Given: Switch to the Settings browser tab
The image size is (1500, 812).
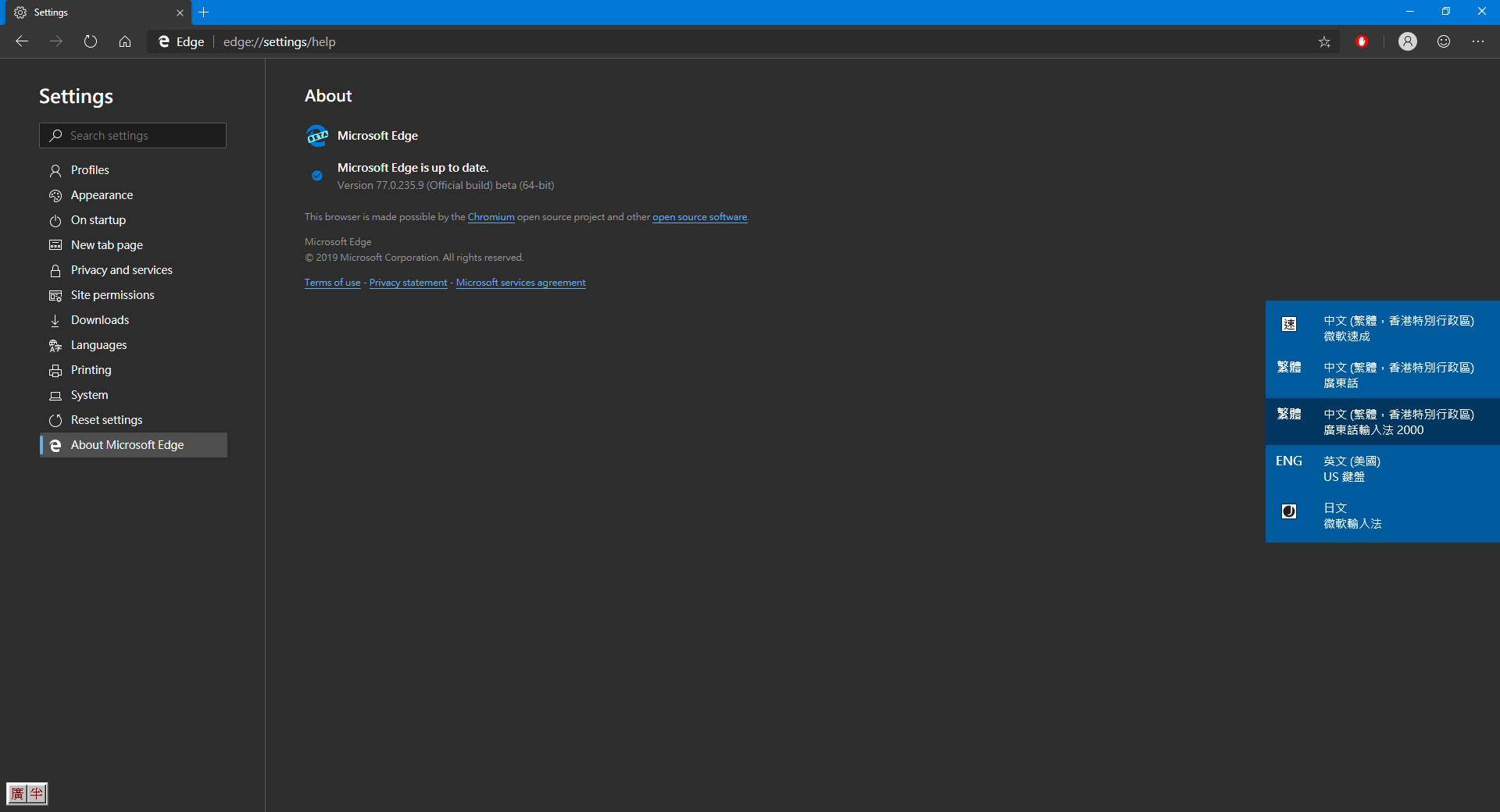Looking at the screenshot, I should [86, 12].
